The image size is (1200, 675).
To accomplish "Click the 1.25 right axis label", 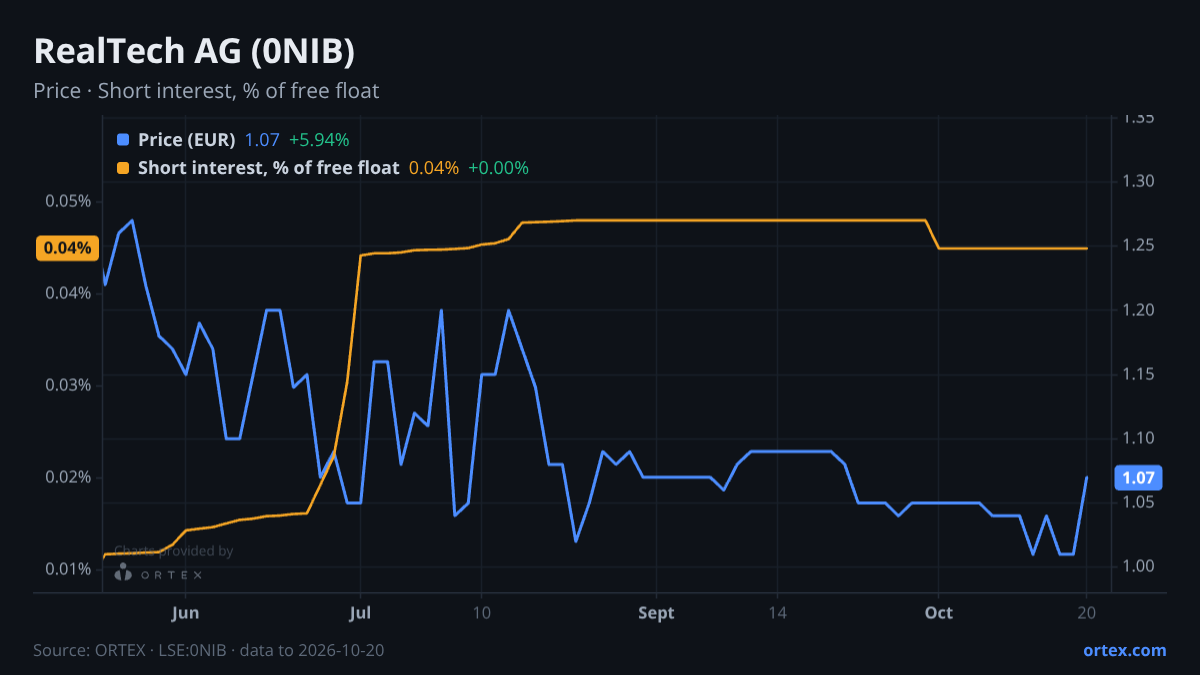I will [1138, 246].
